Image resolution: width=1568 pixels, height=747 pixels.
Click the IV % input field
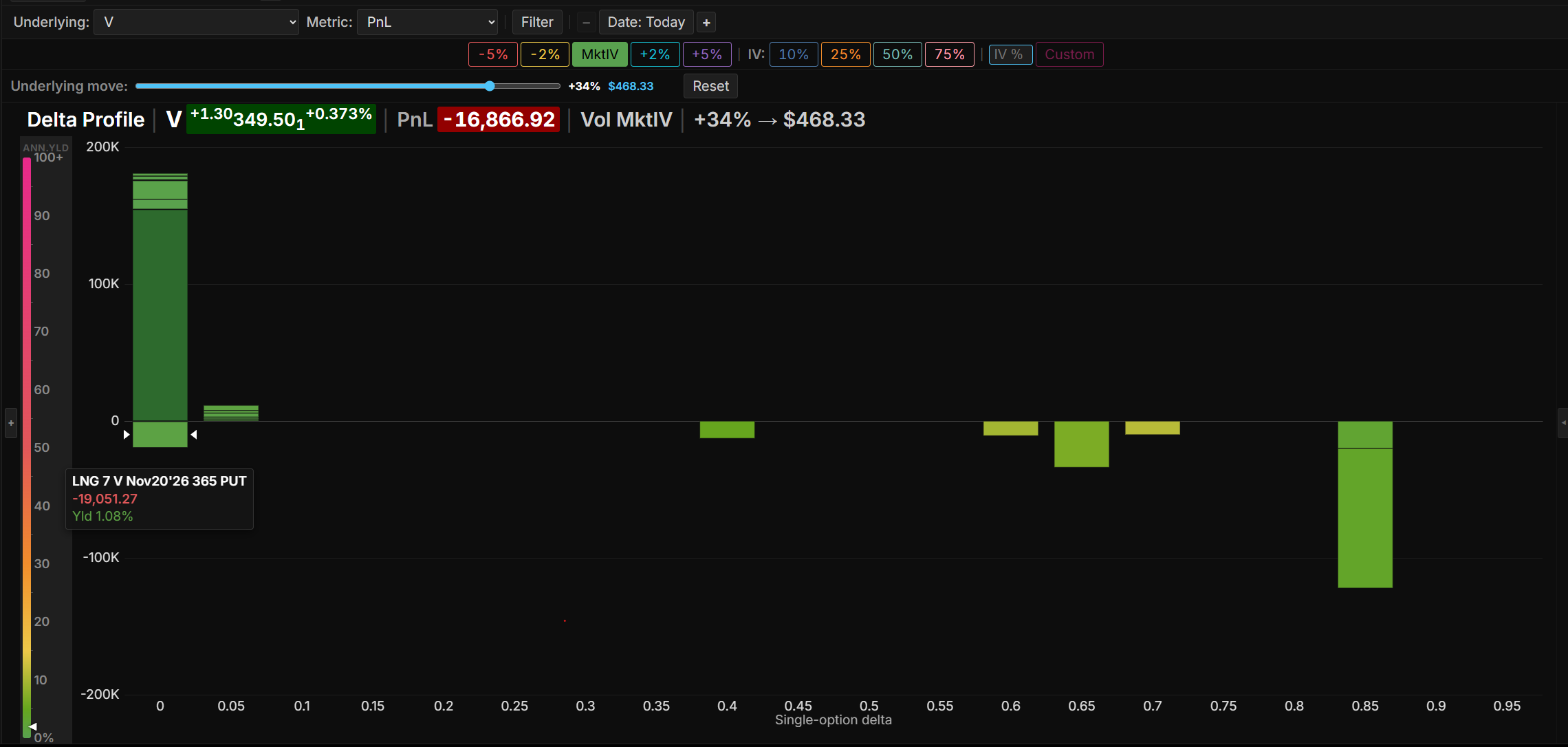[x=1010, y=54]
